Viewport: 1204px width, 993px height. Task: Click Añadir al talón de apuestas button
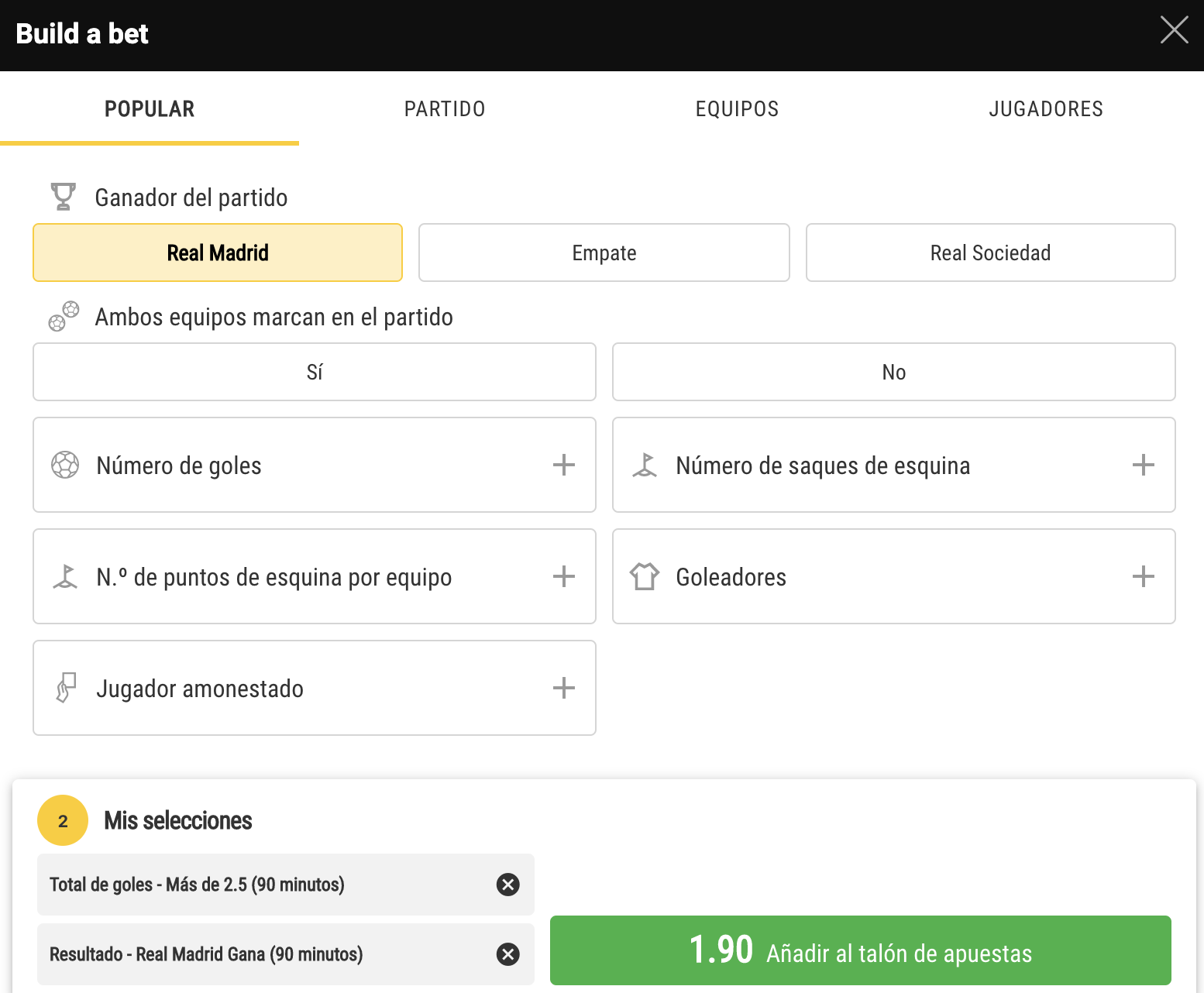tap(861, 950)
